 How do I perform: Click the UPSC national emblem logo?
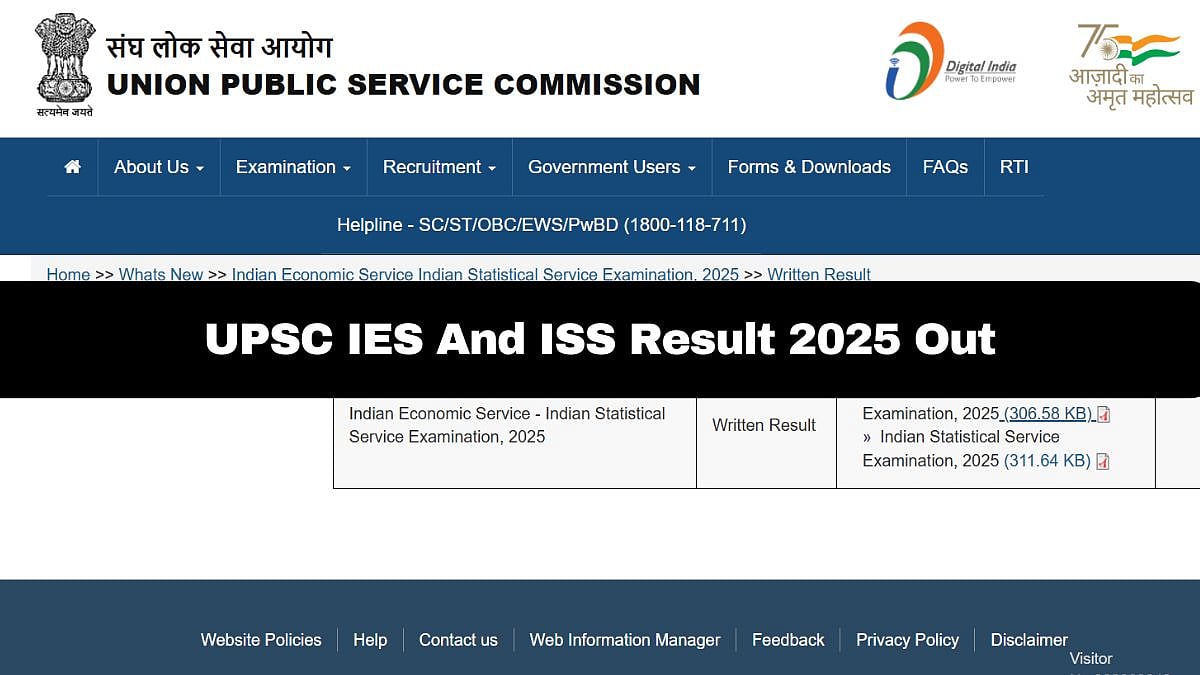coord(64,62)
